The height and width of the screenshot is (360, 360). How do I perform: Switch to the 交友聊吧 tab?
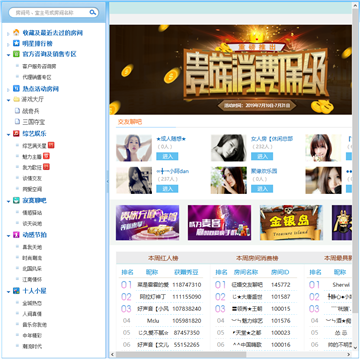130,122
